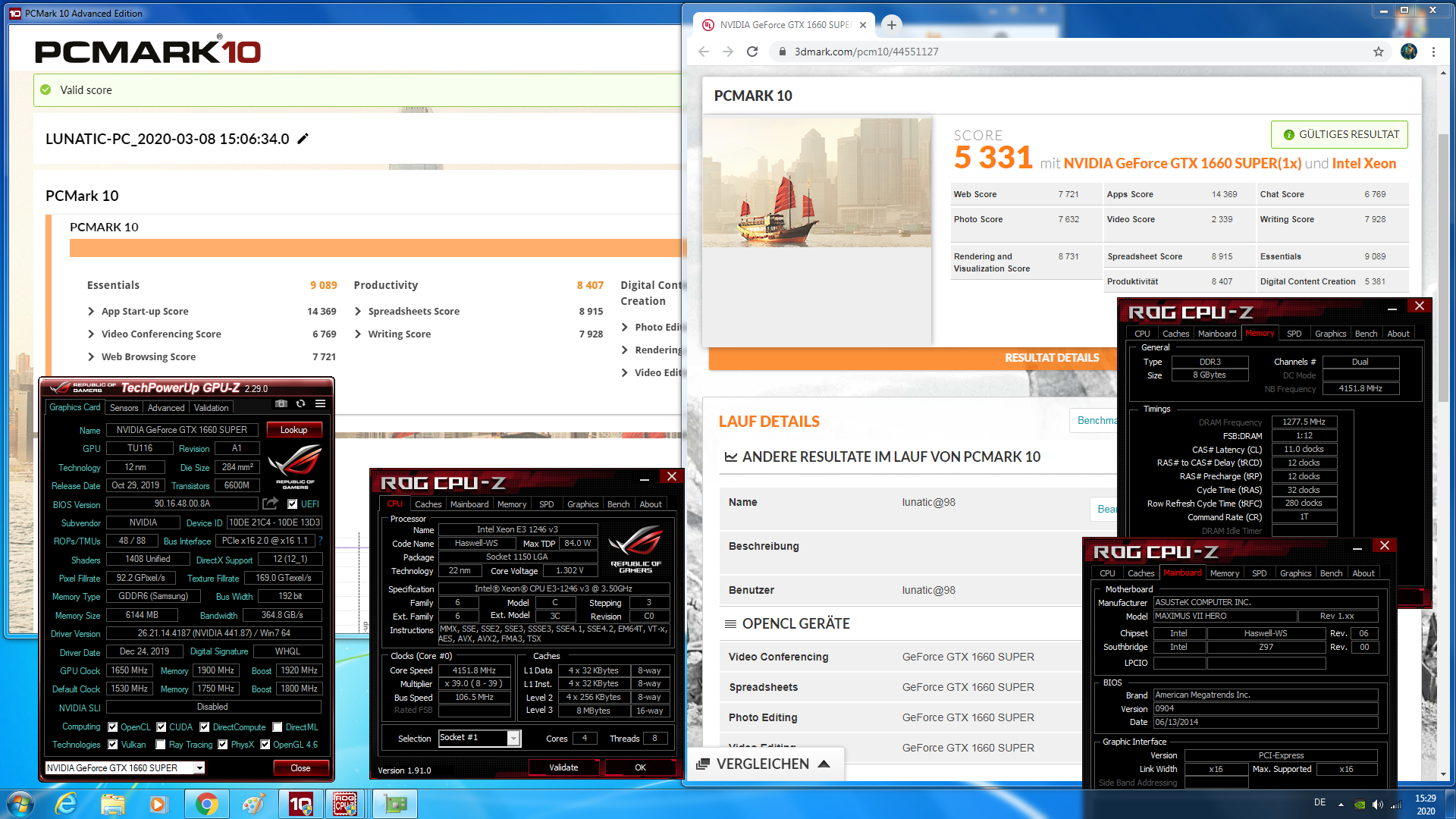Viewport: 1456px width, 819px height.
Task: Switch to GPU-Z Advanced tab
Action: point(166,408)
